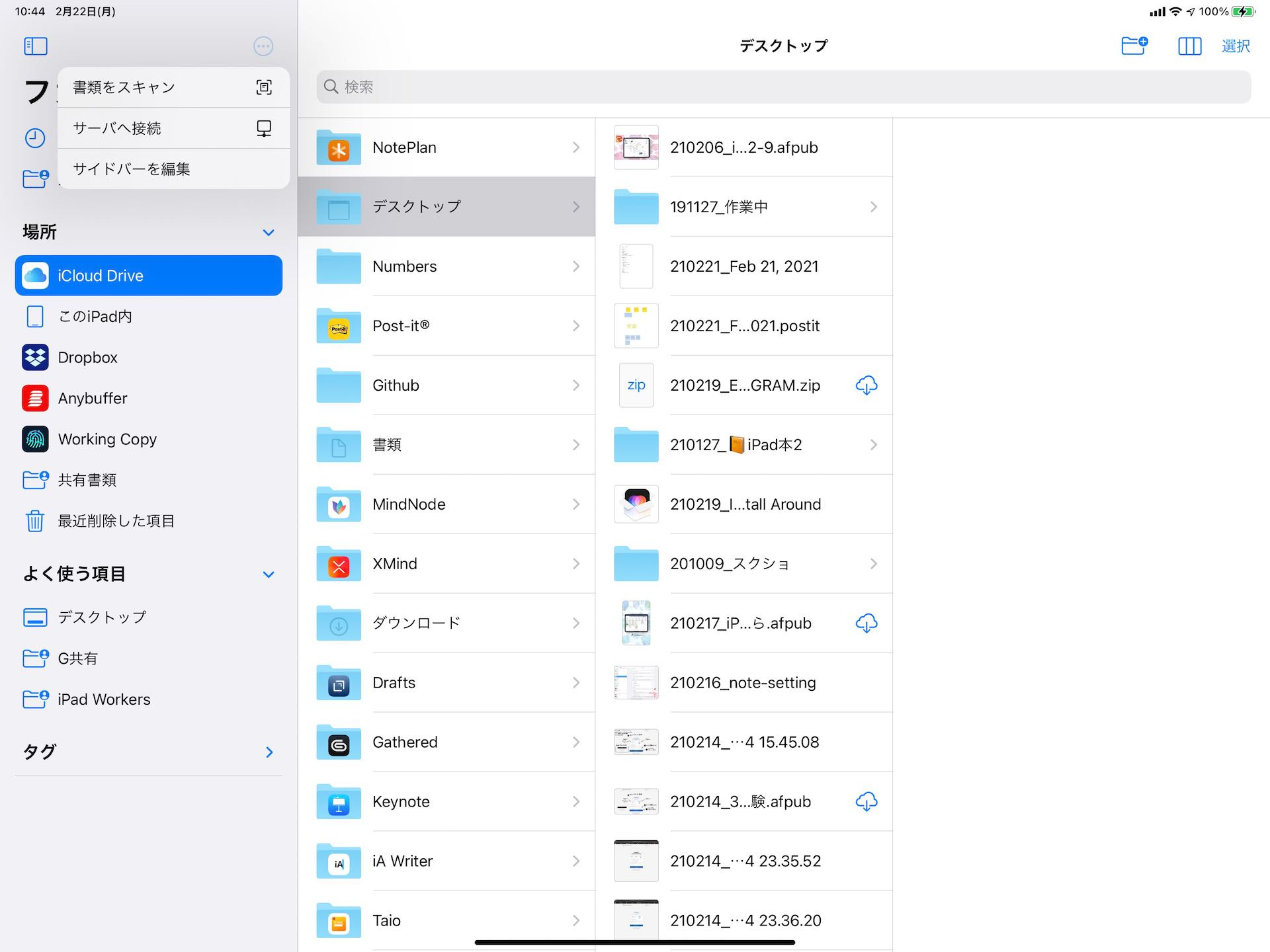This screenshot has width=1270, height=952.
Task: Expand the Github folder chevron
Action: 576,385
